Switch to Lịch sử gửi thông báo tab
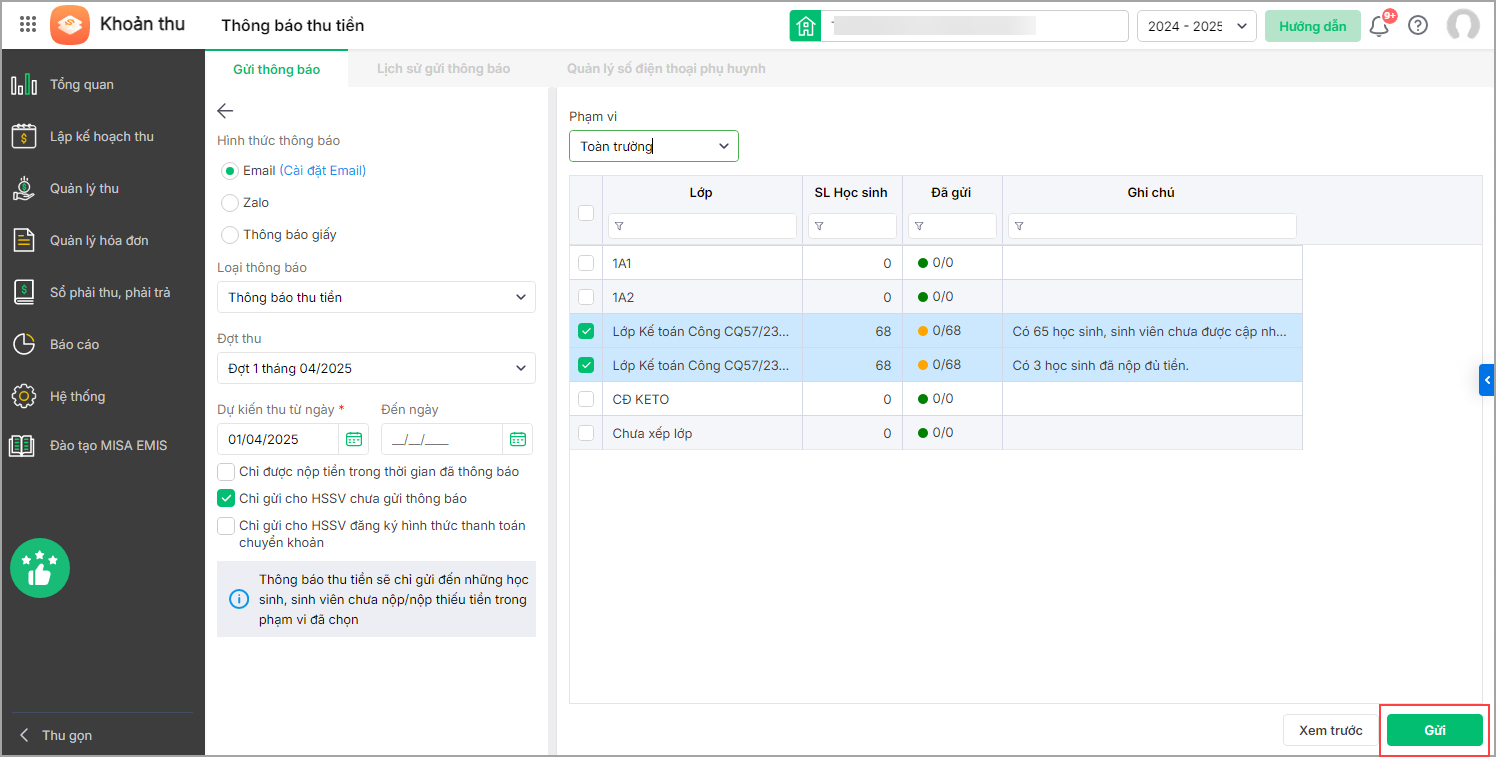 (443, 69)
